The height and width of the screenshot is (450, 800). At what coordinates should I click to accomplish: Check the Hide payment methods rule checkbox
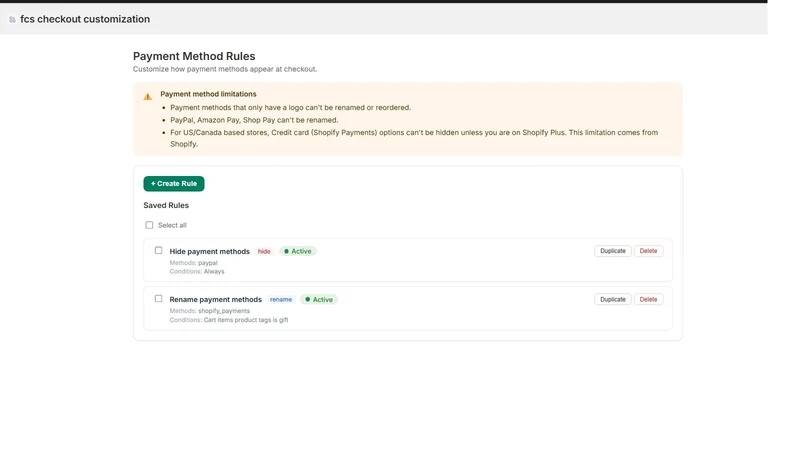pyautogui.click(x=159, y=251)
